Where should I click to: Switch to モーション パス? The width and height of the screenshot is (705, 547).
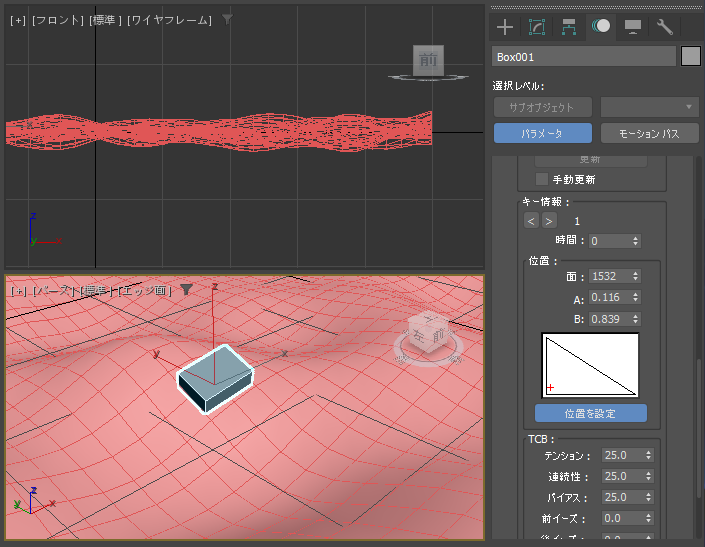tap(650, 133)
